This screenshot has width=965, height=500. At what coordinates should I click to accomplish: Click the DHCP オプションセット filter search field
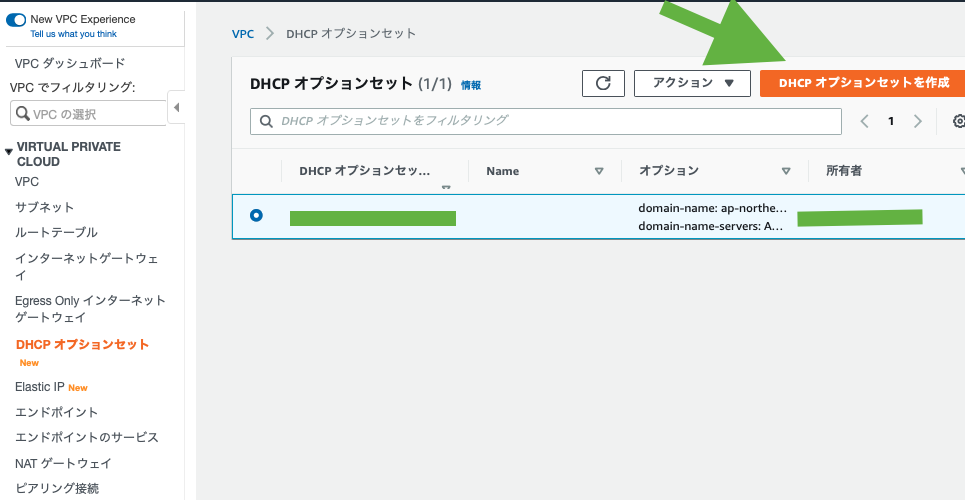[545, 121]
